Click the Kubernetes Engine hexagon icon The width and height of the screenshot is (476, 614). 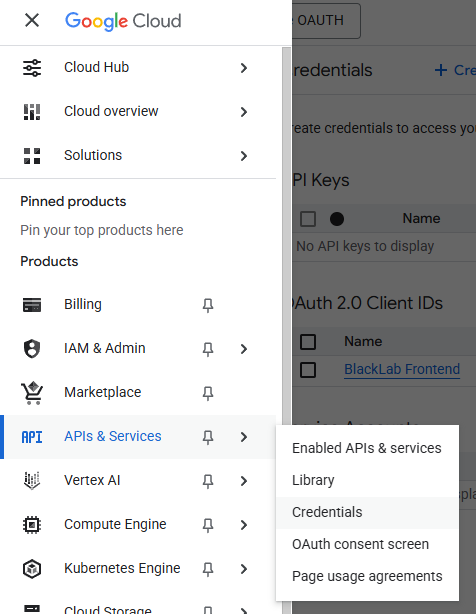click(x=32, y=569)
